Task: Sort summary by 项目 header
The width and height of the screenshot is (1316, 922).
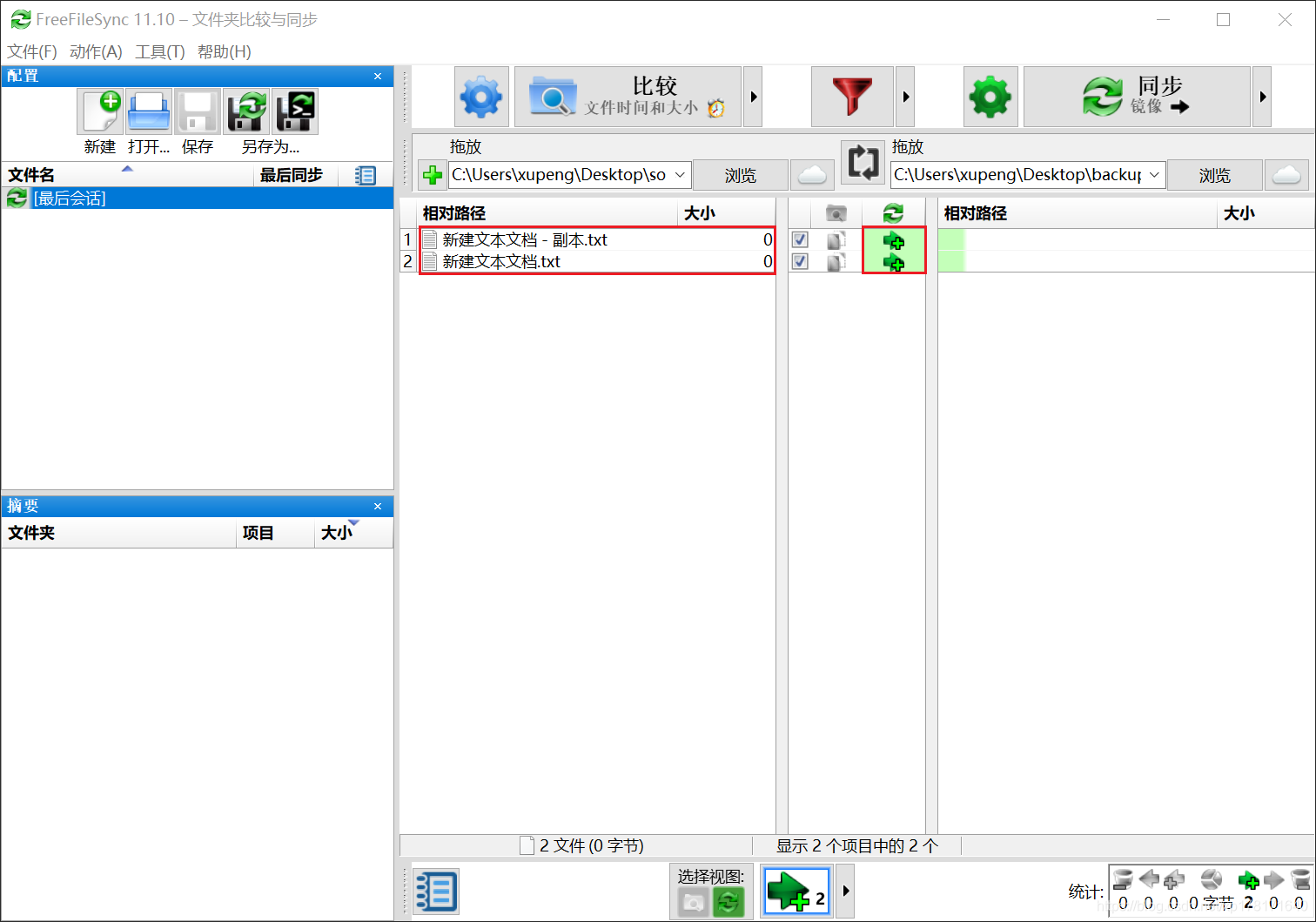Action: [275, 533]
